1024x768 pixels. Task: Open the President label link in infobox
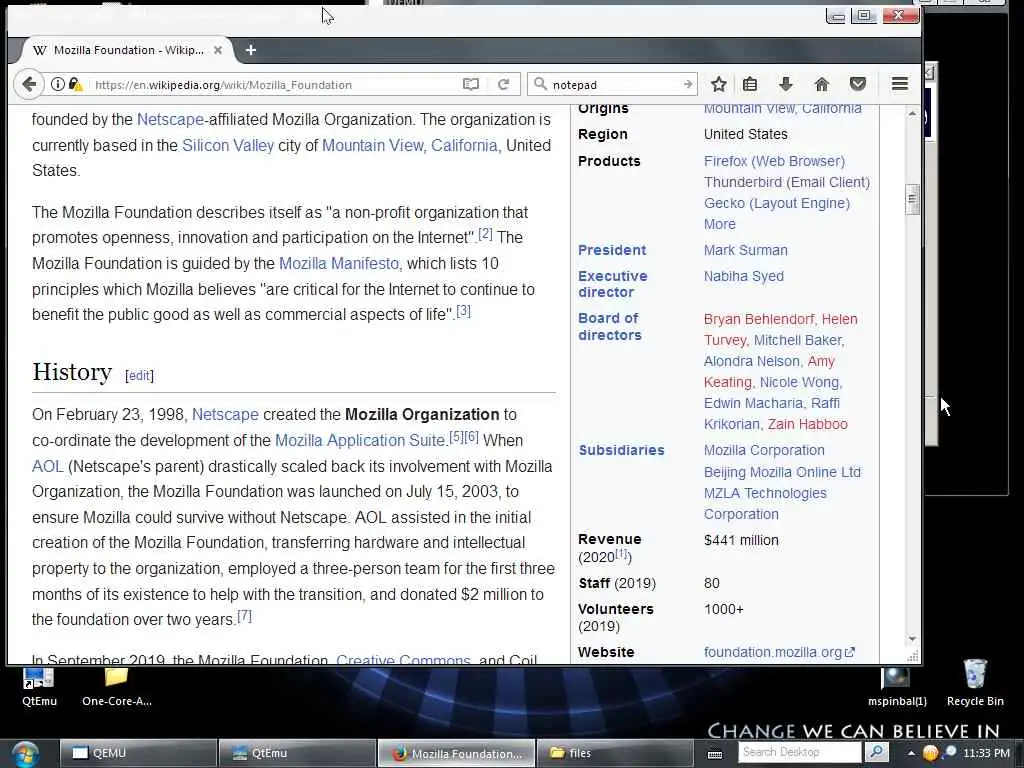[612, 250]
